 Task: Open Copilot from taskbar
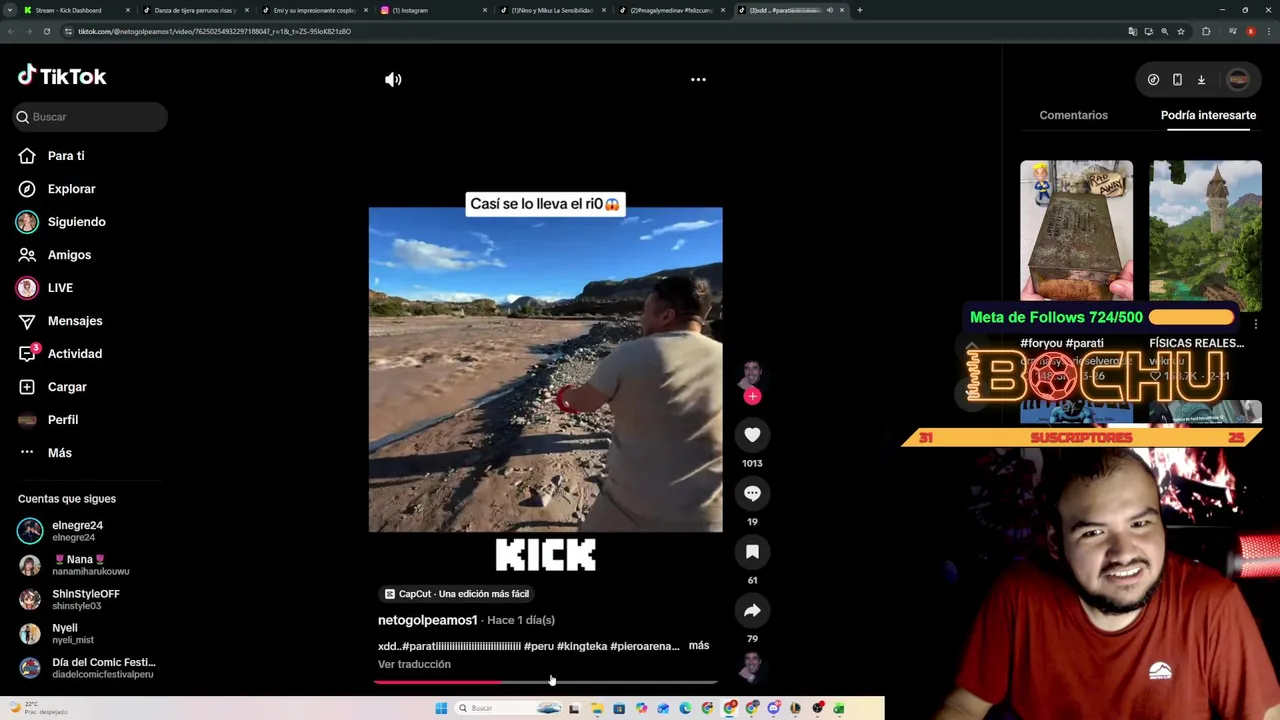(x=641, y=708)
